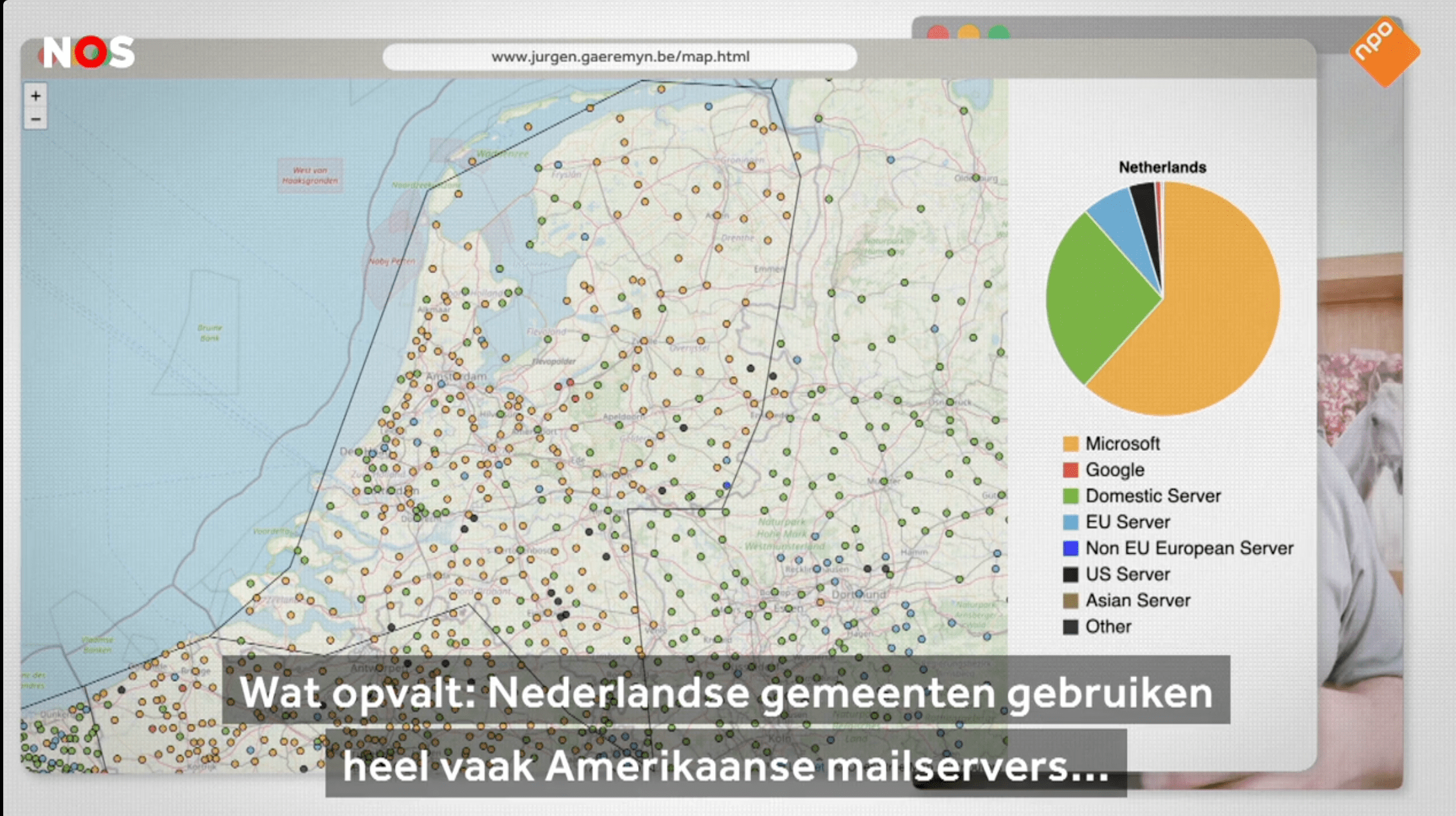Click the EU Server light blue swatch
This screenshot has height=816, width=1456.
tap(1070, 522)
